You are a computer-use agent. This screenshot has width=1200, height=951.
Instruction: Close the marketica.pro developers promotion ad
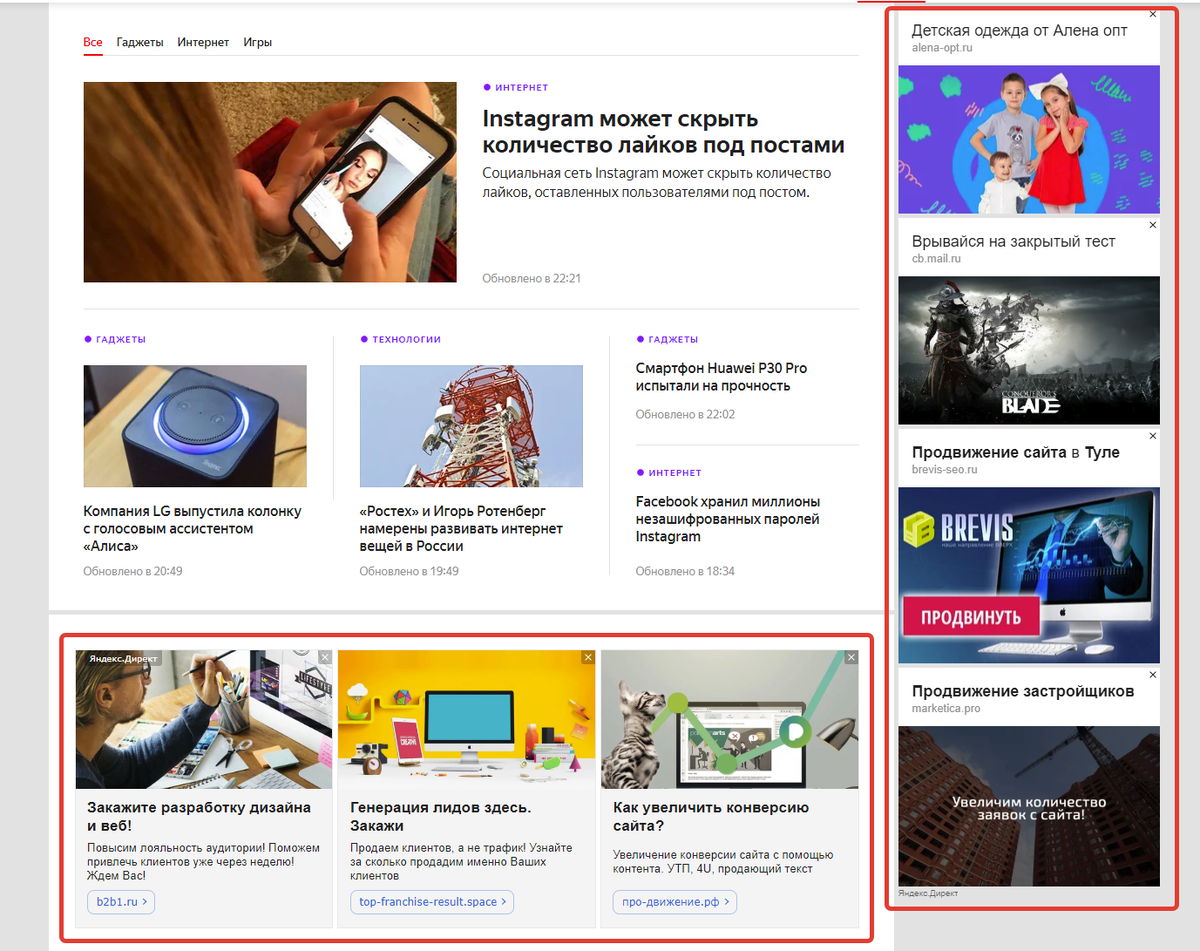(x=1153, y=675)
